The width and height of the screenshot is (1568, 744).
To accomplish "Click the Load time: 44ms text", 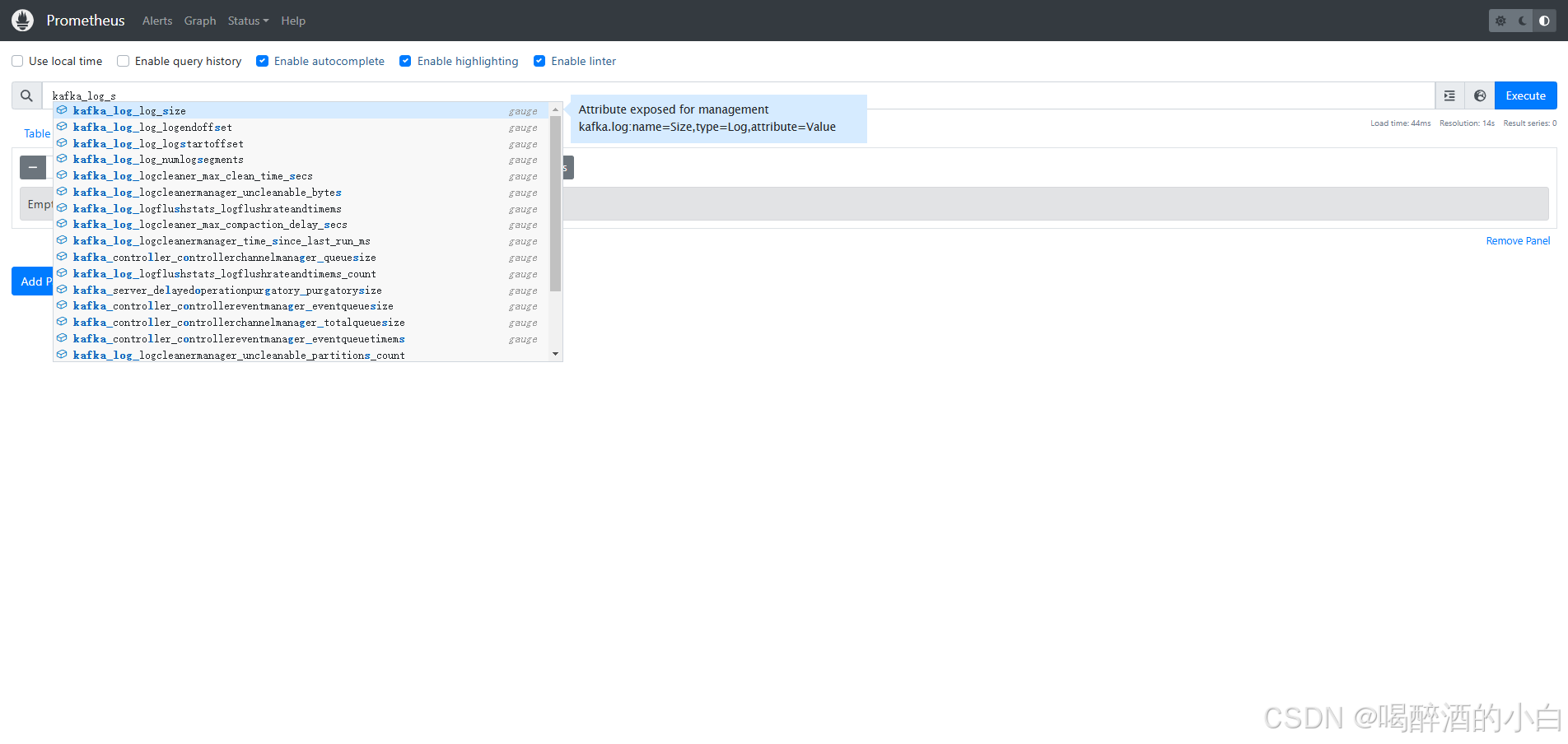I will [1400, 123].
